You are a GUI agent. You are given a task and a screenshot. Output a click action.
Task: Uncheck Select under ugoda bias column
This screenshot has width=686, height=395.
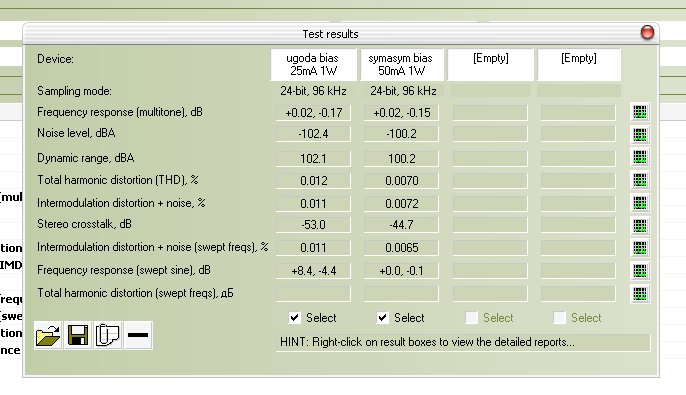coord(295,318)
